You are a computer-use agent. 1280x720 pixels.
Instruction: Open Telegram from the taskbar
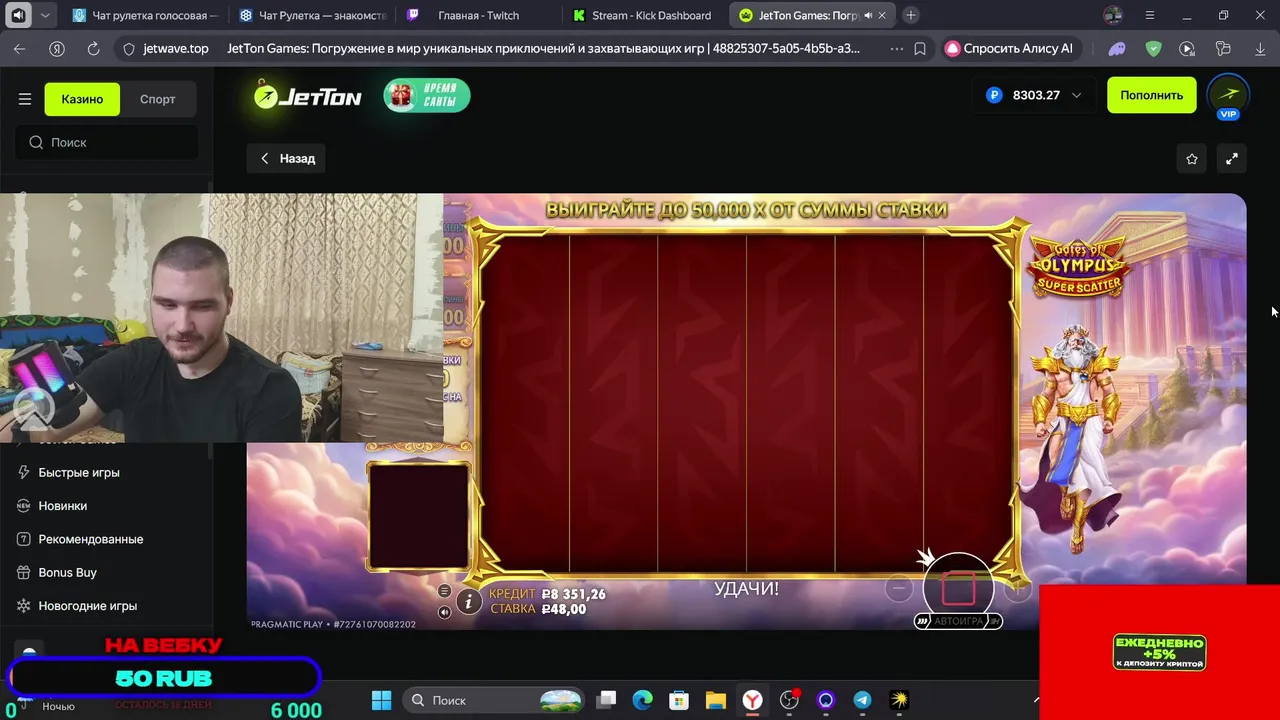tap(862, 700)
